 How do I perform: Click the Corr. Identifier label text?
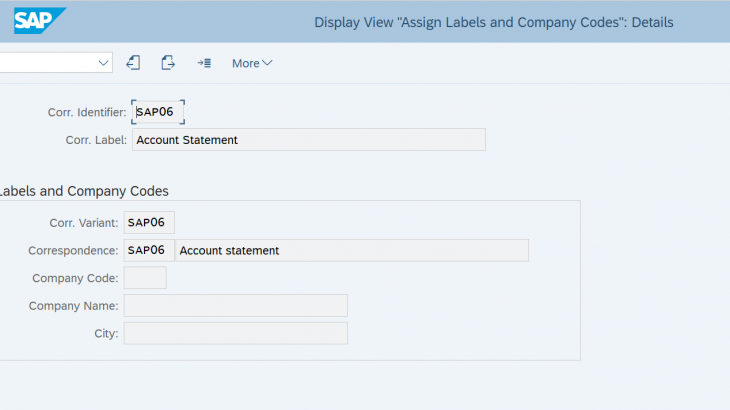pos(87,113)
